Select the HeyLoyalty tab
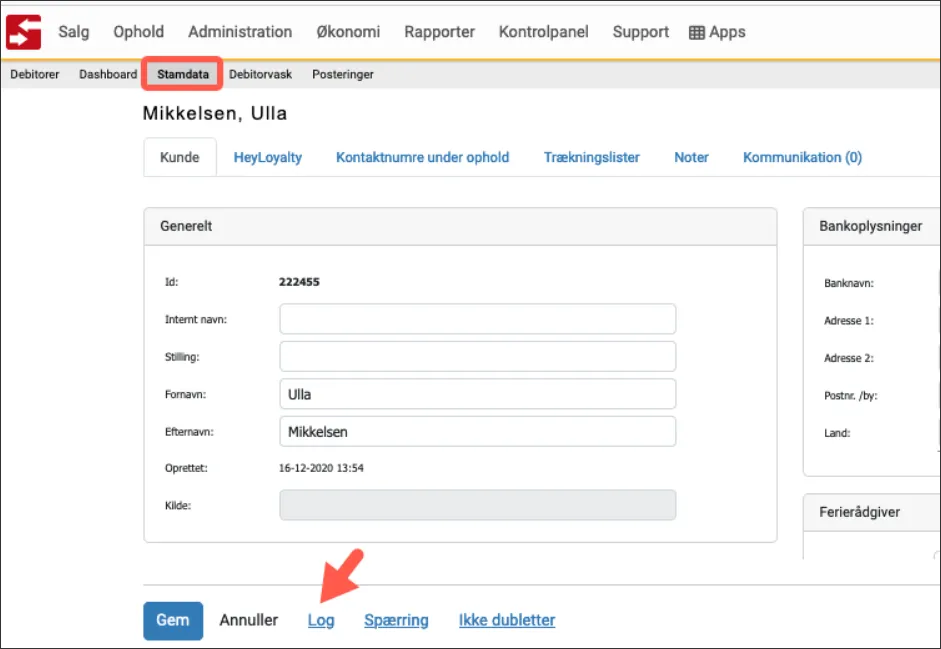The height and width of the screenshot is (649, 941). coord(267,157)
